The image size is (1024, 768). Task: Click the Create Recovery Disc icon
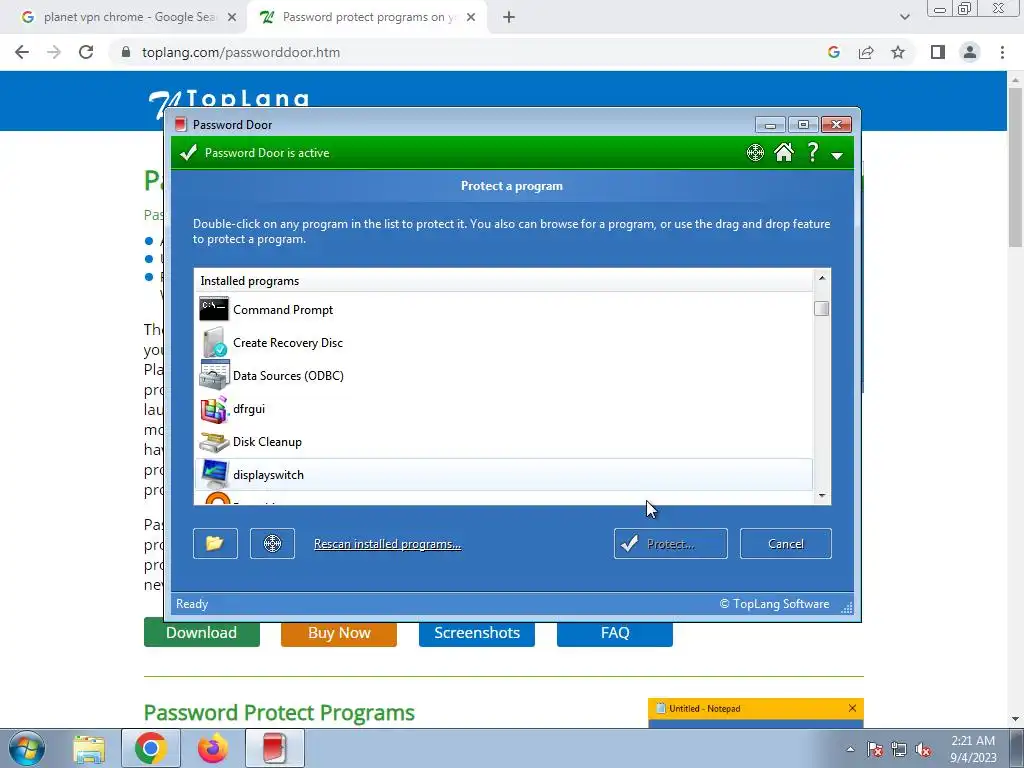point(214,342)
